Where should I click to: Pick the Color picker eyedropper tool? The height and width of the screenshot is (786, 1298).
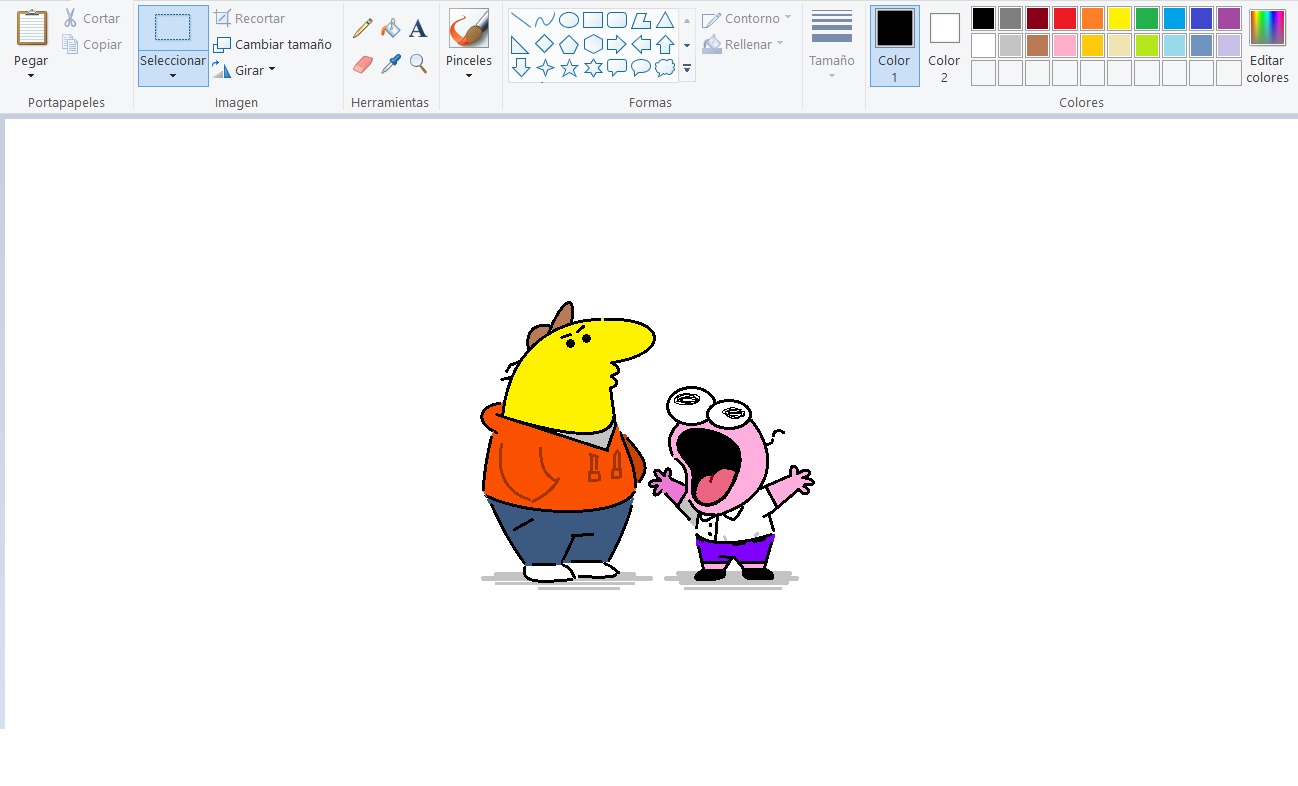tap(391, 64)
